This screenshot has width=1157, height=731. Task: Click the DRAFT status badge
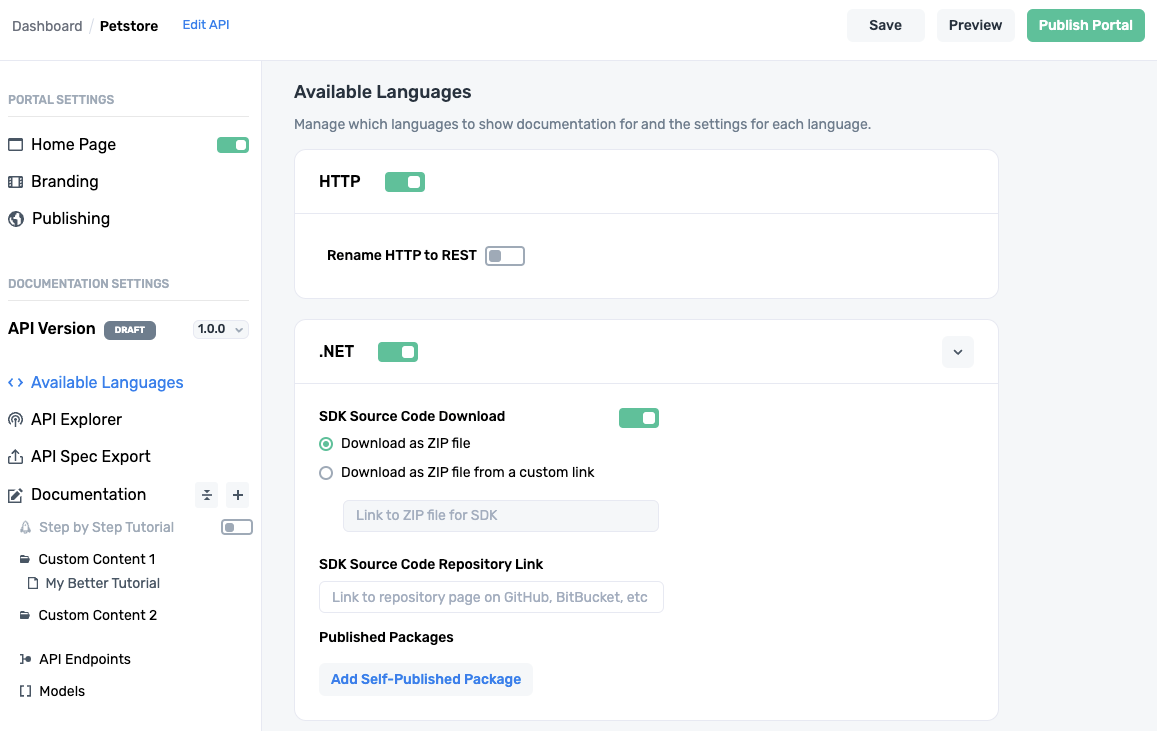130,330
